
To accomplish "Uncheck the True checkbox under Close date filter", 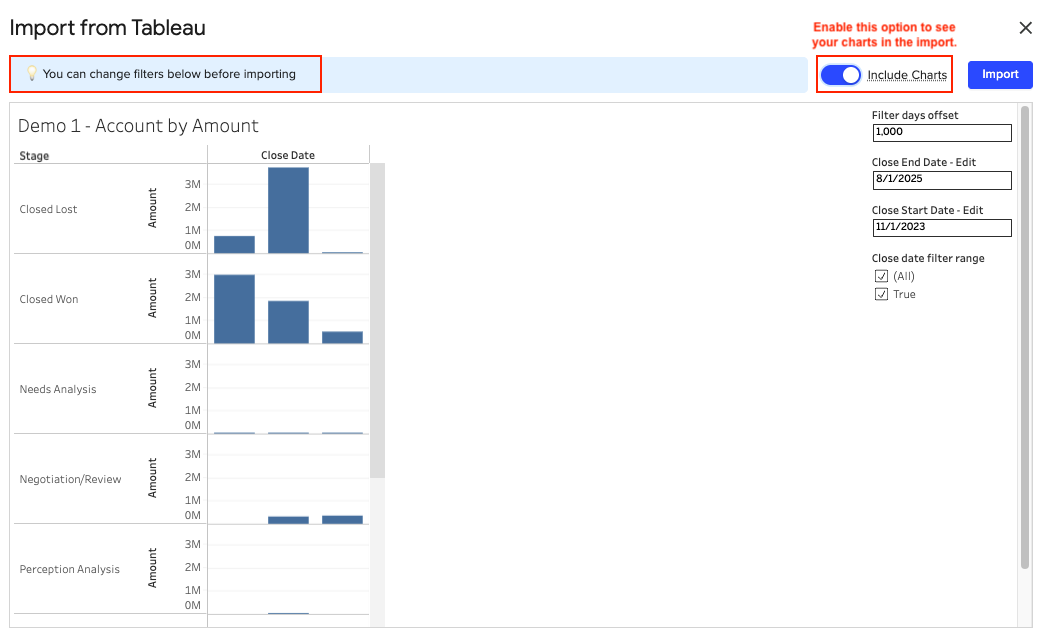I will [880, 293].
